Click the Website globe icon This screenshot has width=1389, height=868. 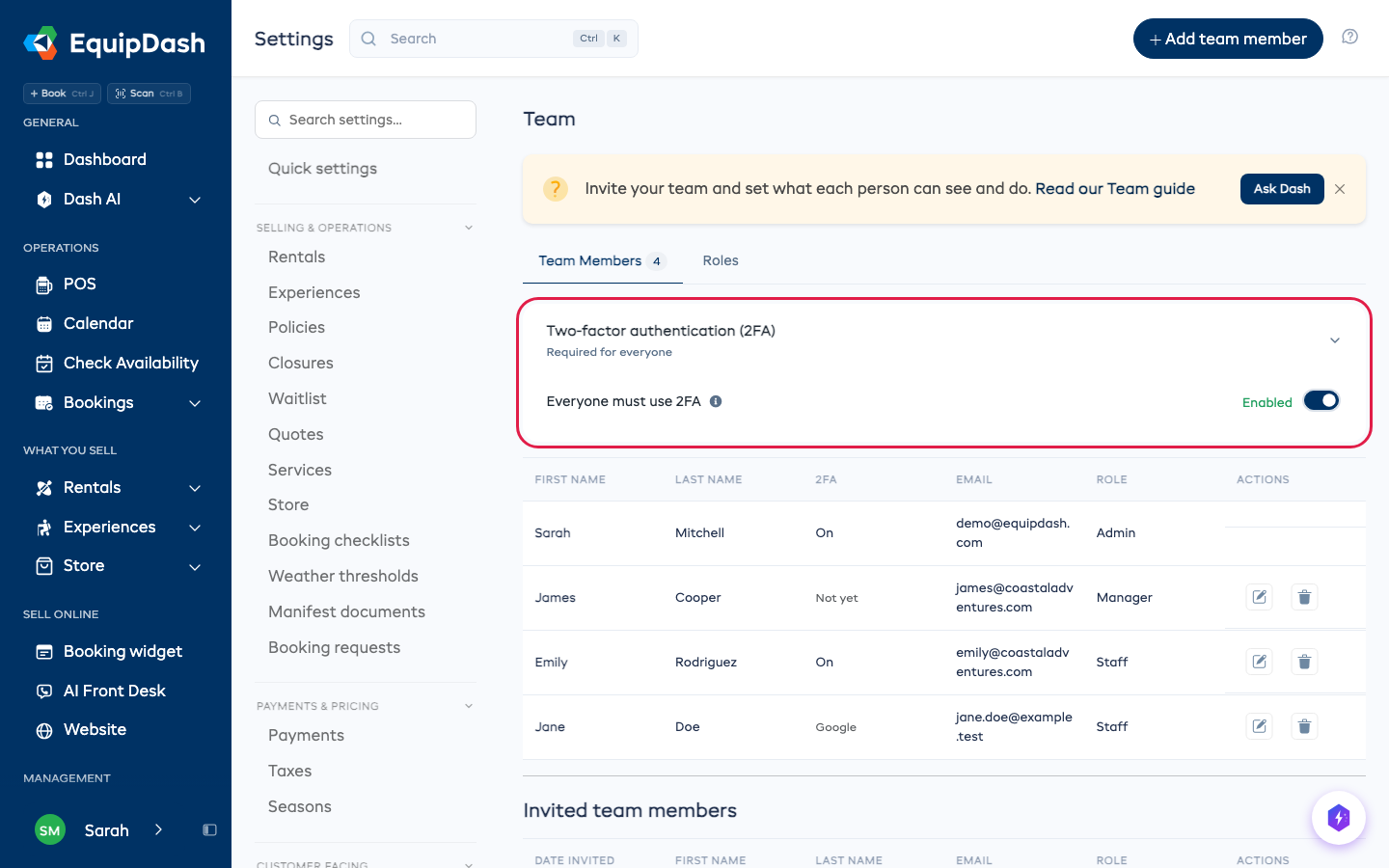pyautogui.click(x=44, y=730)
